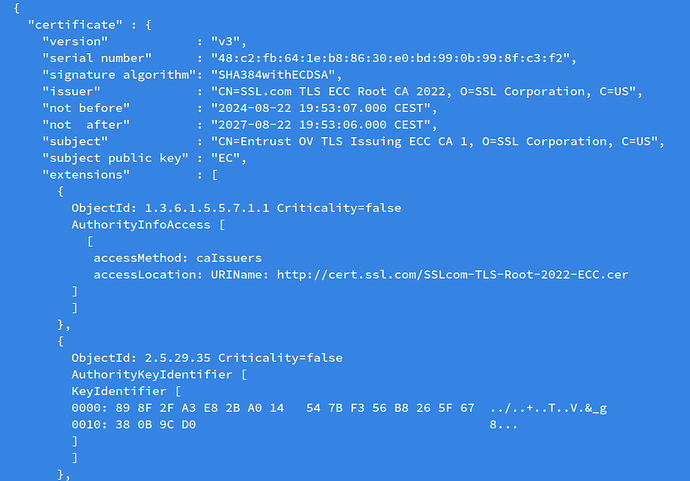Click the certificate serial number value

coord(391,58)
